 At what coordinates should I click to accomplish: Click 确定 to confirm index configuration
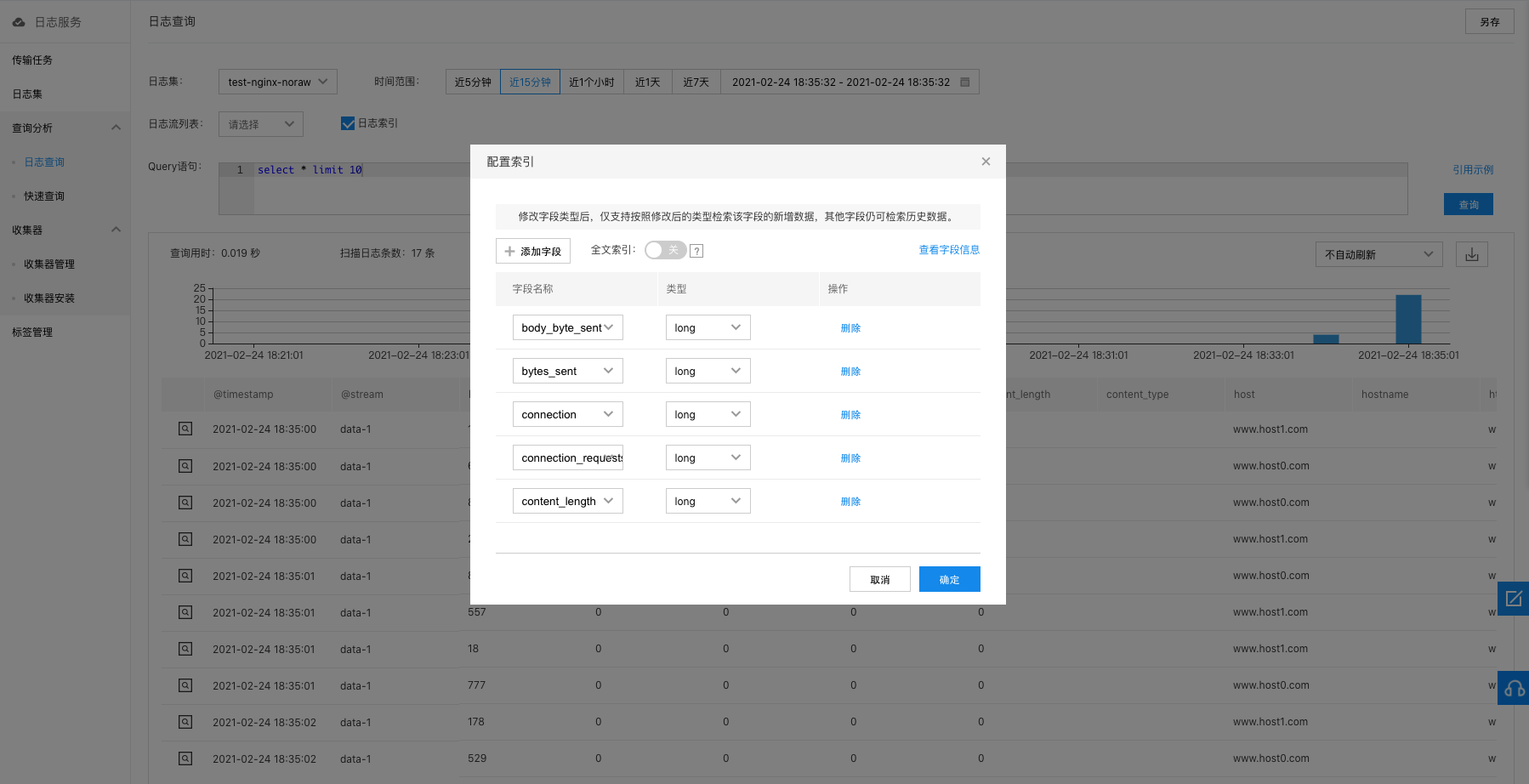pos(949,579)
